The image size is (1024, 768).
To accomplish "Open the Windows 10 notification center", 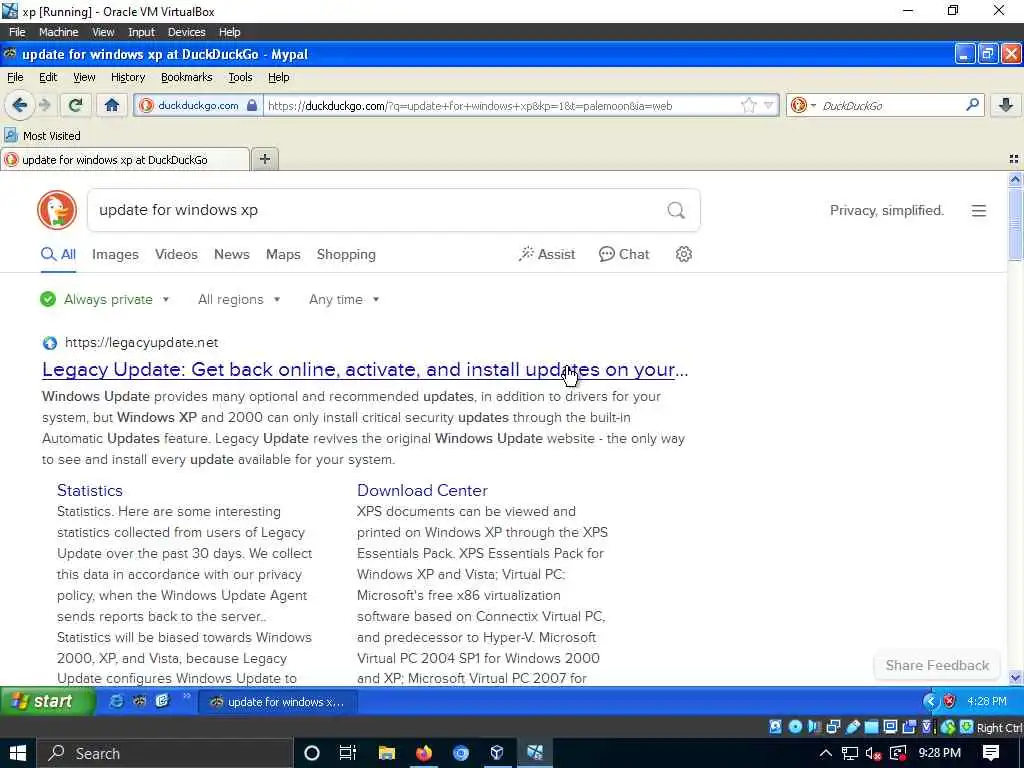I will [991, 753].
